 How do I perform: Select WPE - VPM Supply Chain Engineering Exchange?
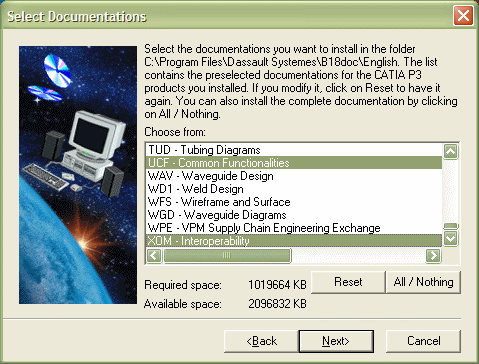[294, 228]
